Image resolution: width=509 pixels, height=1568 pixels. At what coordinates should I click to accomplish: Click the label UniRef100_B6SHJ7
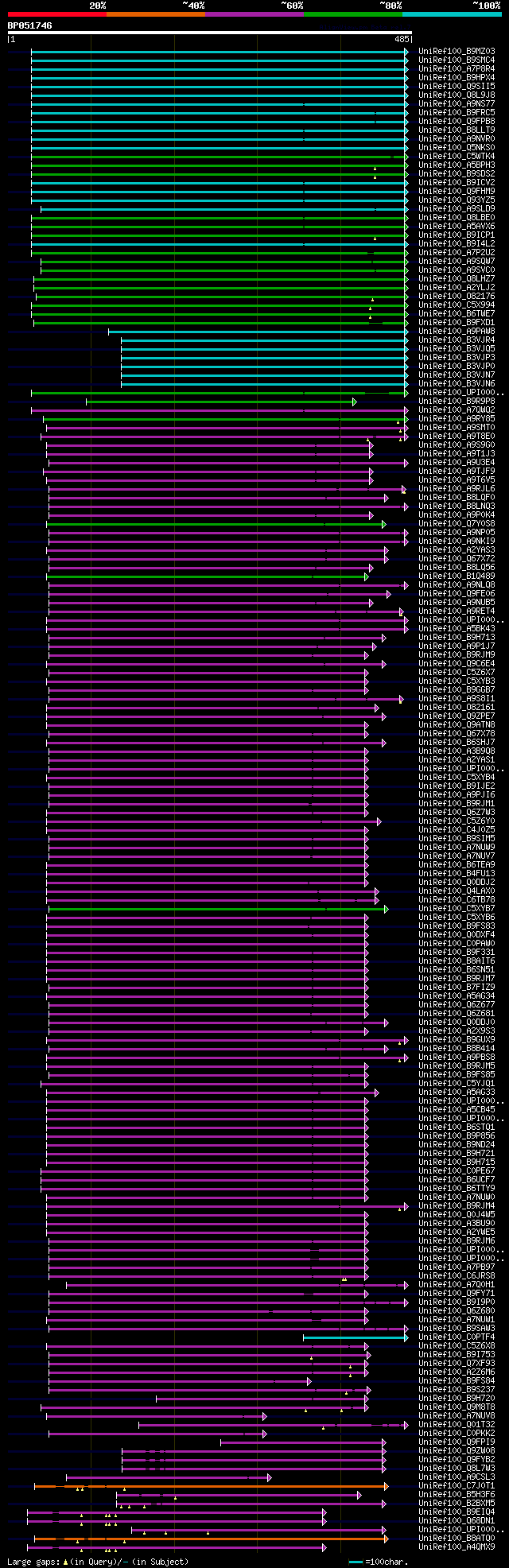coord(457,743)
